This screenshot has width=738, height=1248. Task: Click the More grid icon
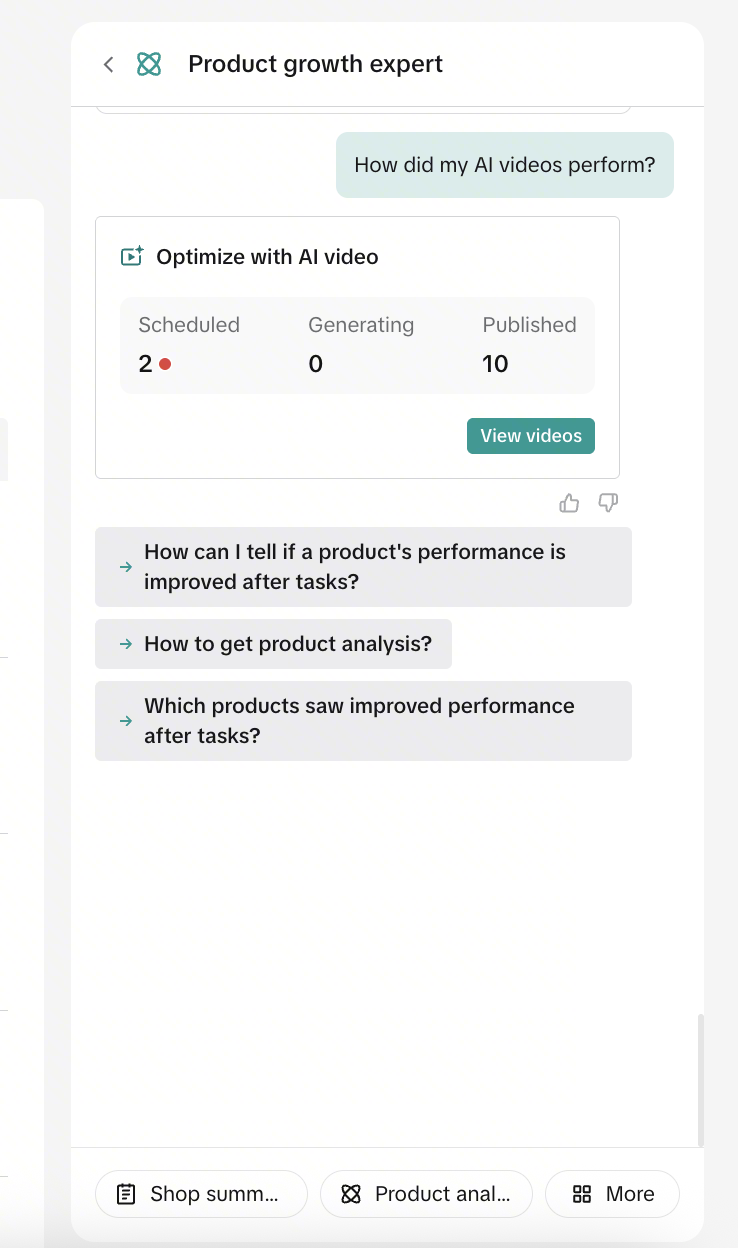582,1194
